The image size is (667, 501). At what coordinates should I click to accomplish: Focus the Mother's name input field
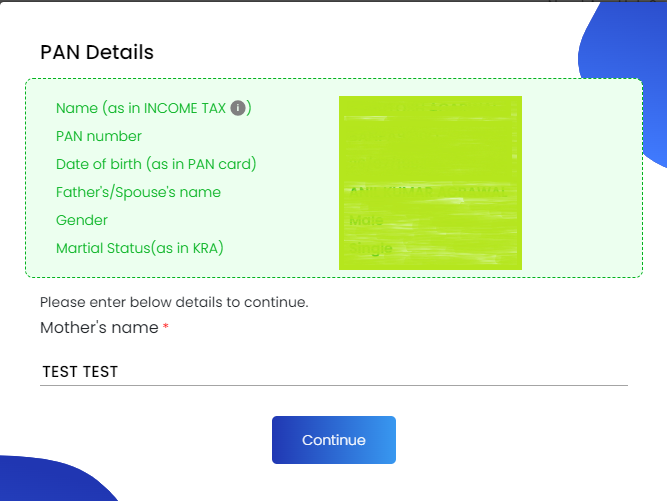(334, 372)
